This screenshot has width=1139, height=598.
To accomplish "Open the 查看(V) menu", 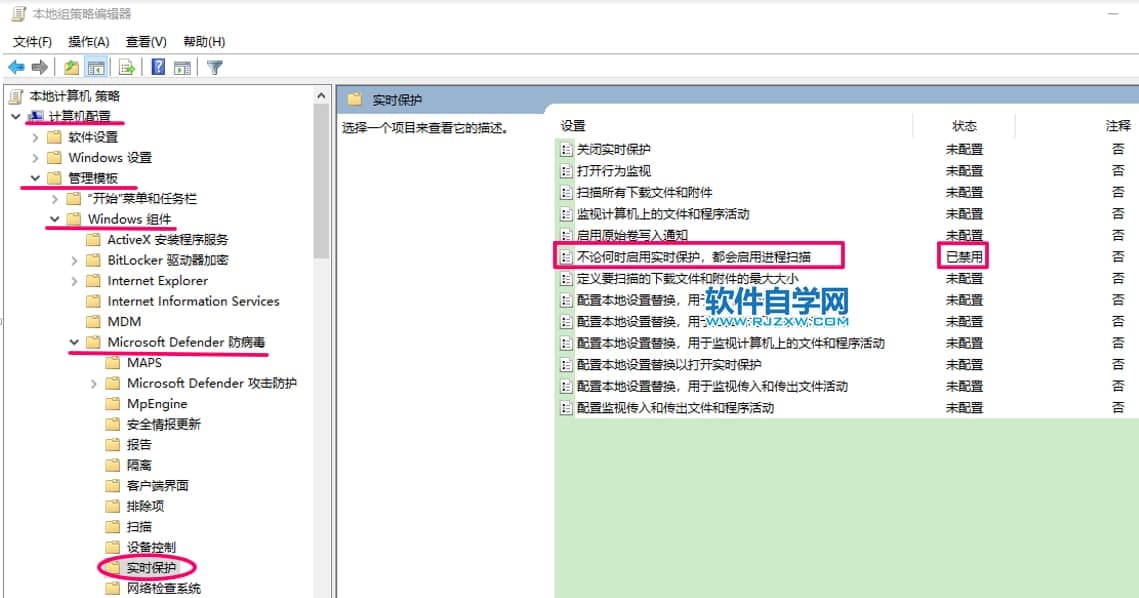I will coord(146,41).
